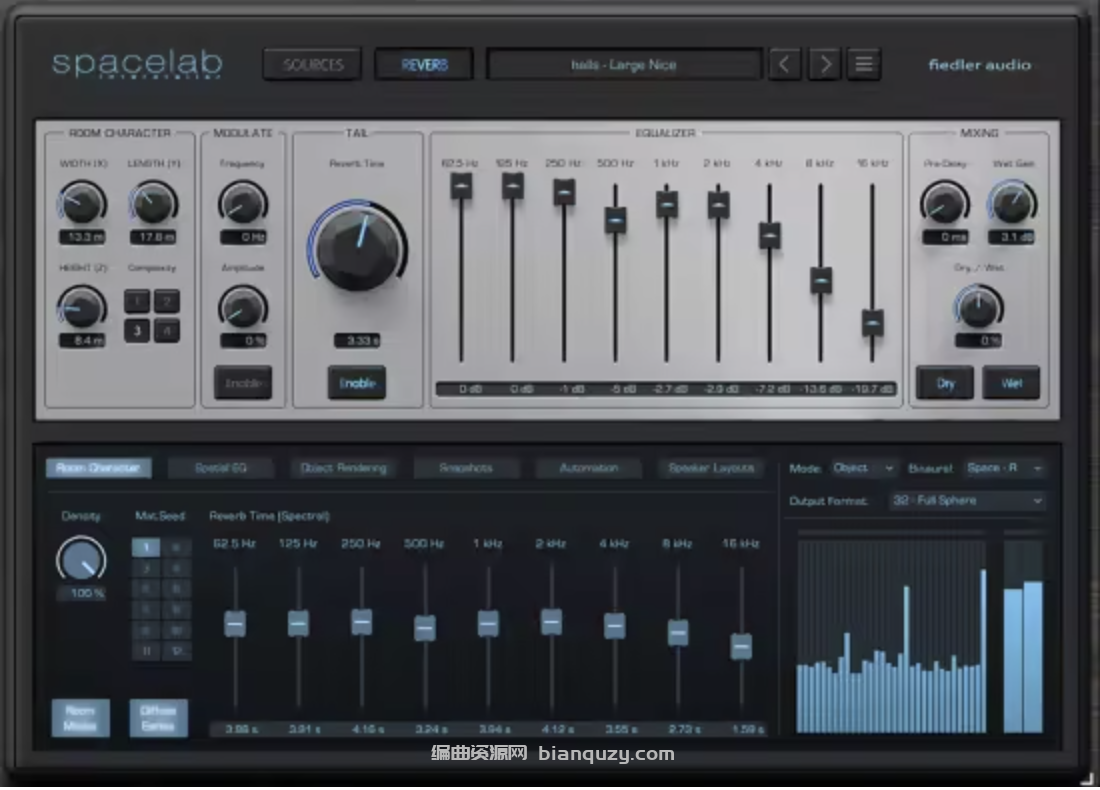The image size is (1100, 790).
Task: Go to the previous preset arrow
Action: (785, 65)
